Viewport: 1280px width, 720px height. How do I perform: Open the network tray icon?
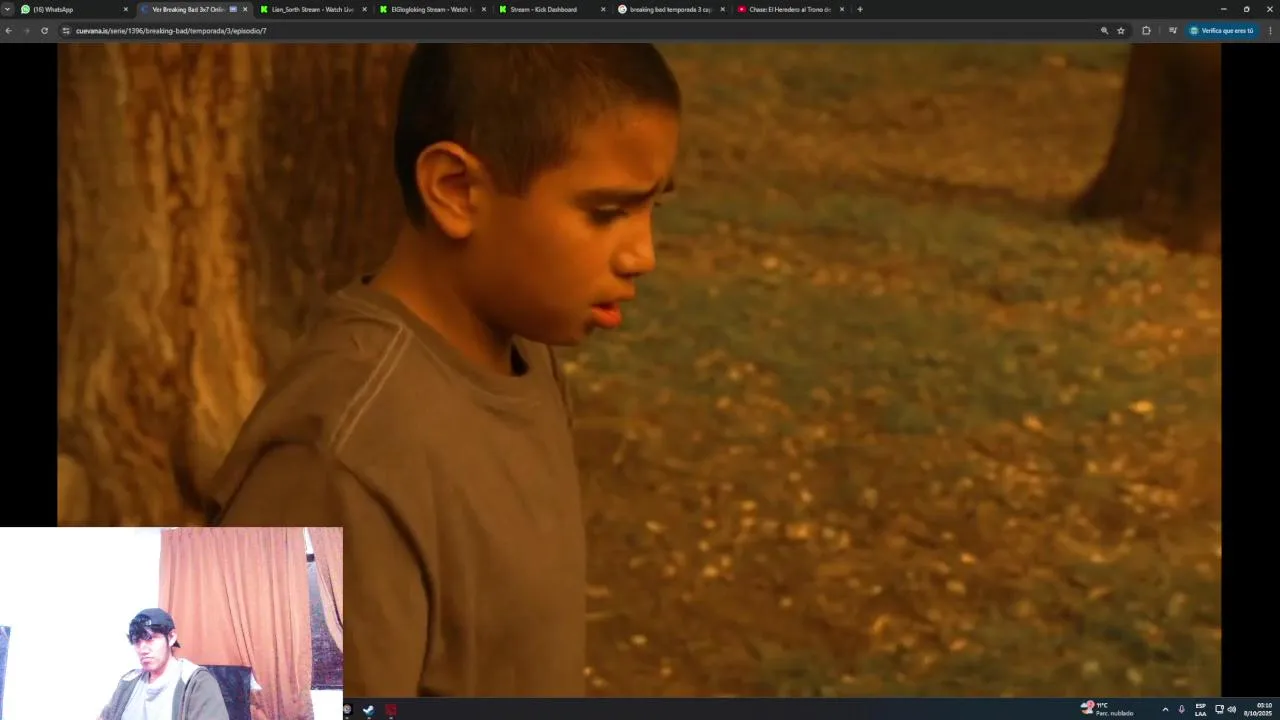[1219, 709]
